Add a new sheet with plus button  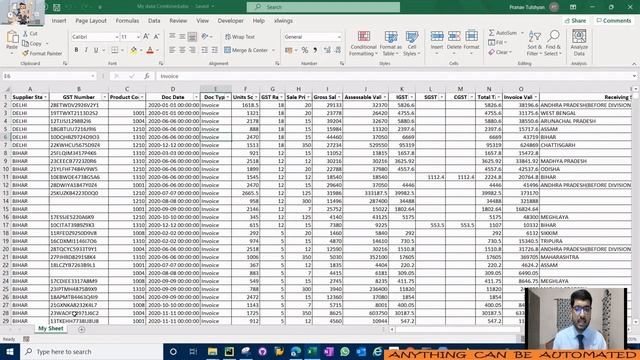pyautogui.click(x=82, y=329)
